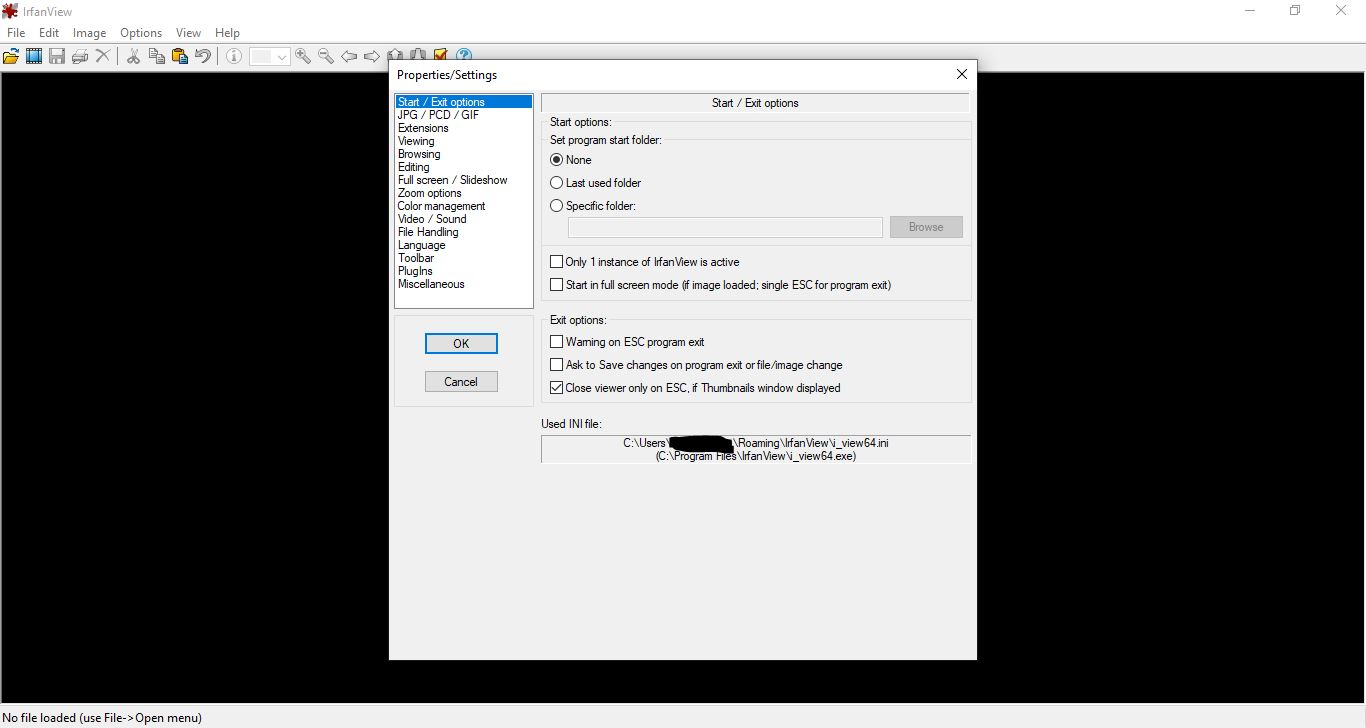
Task: Click the i_view64.exe path text
Action: click(x=756, y=456)
